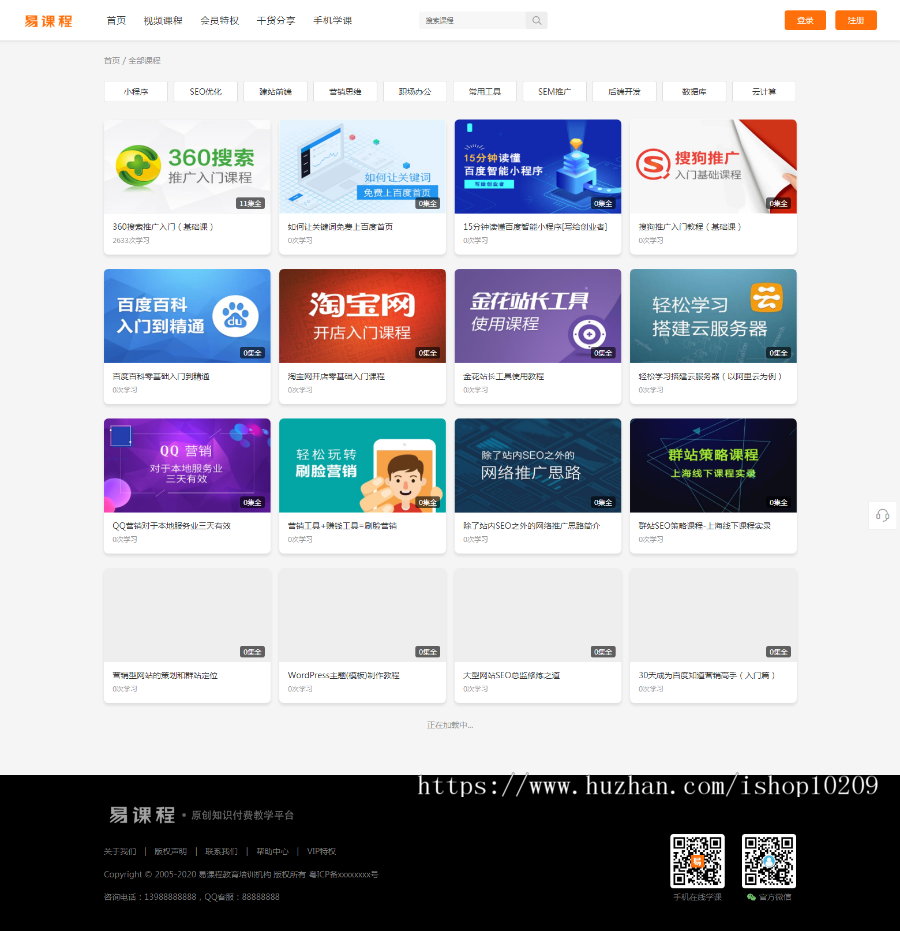Image resolution: width=900 pixels, height=931 pixels.
Task: Open the 百度百科 入门到精通 thumbnail
Action: click(187, 316)
